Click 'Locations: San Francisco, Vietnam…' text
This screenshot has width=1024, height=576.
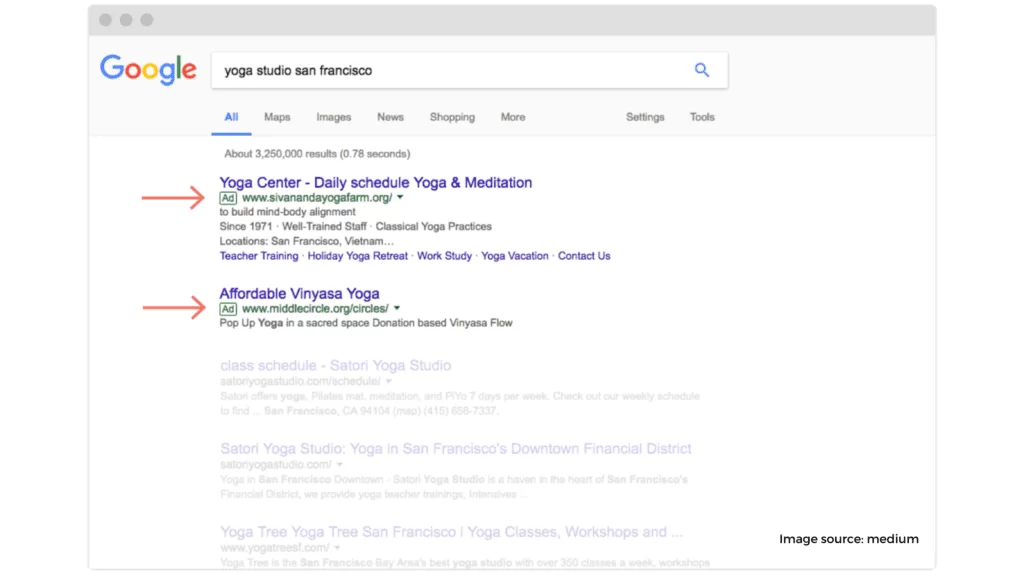point(307,241)
